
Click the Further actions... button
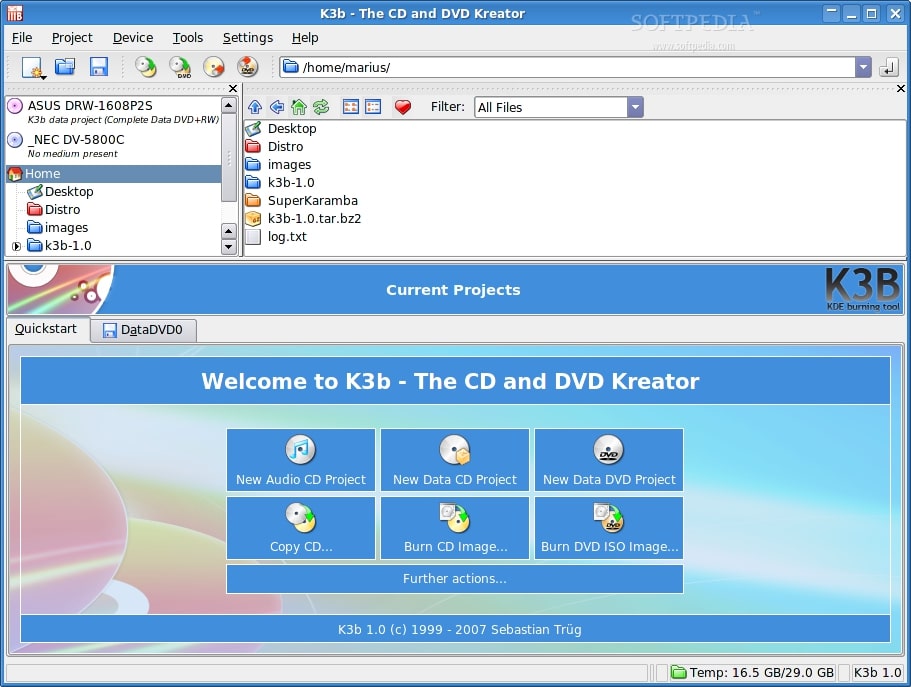tap(454, 579)
